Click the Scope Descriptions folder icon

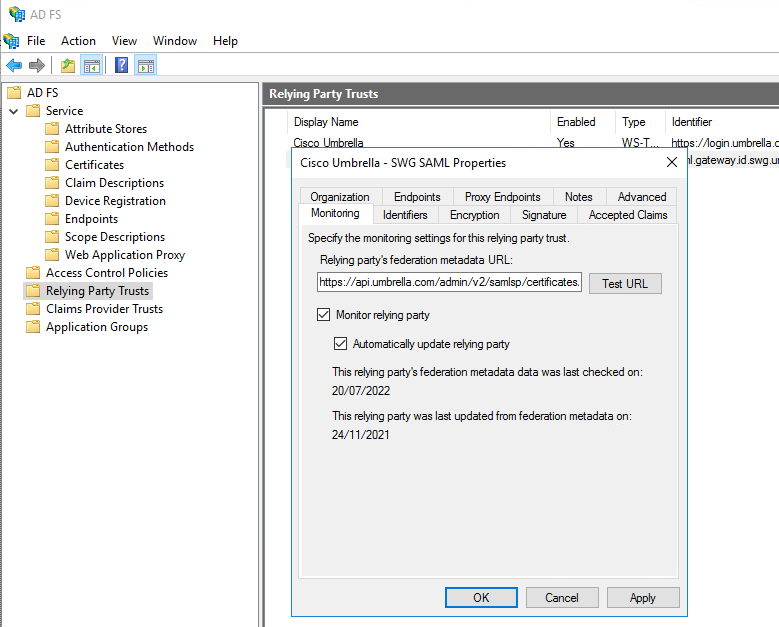tap(52, 236)
